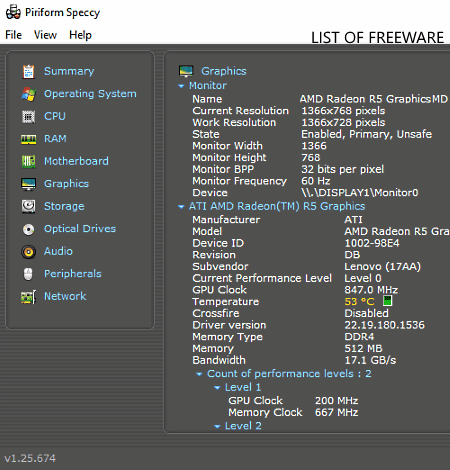
Task: Click the Optical Drives disc icon
Action: click(x=28, y=229)
